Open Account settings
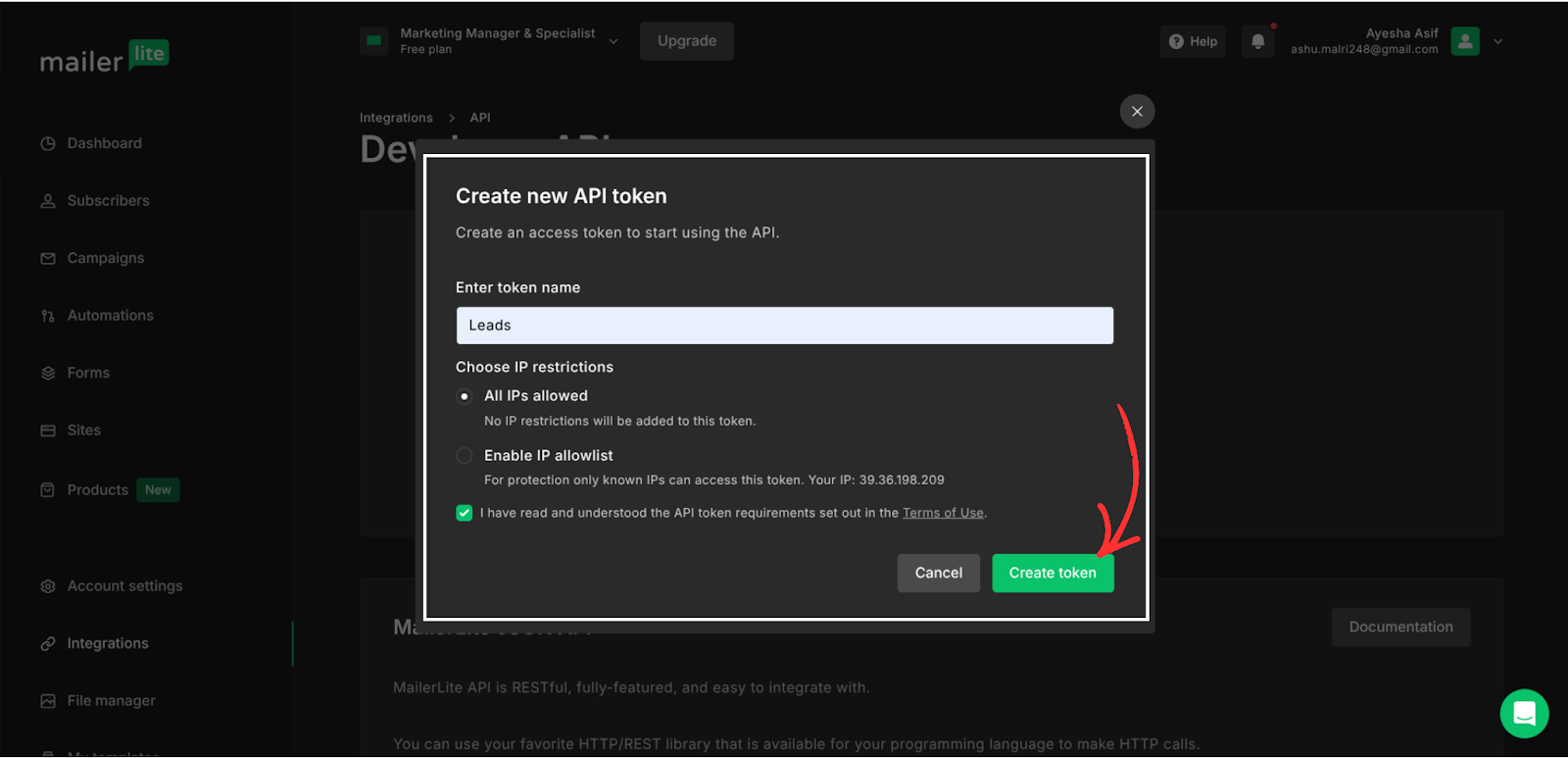 pos(124,586)
